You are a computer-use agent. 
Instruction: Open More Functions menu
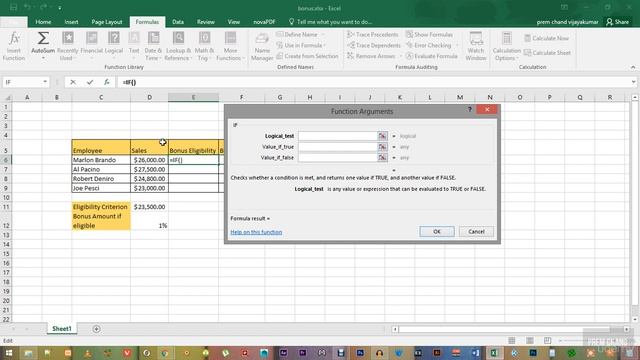pos(230,46)
